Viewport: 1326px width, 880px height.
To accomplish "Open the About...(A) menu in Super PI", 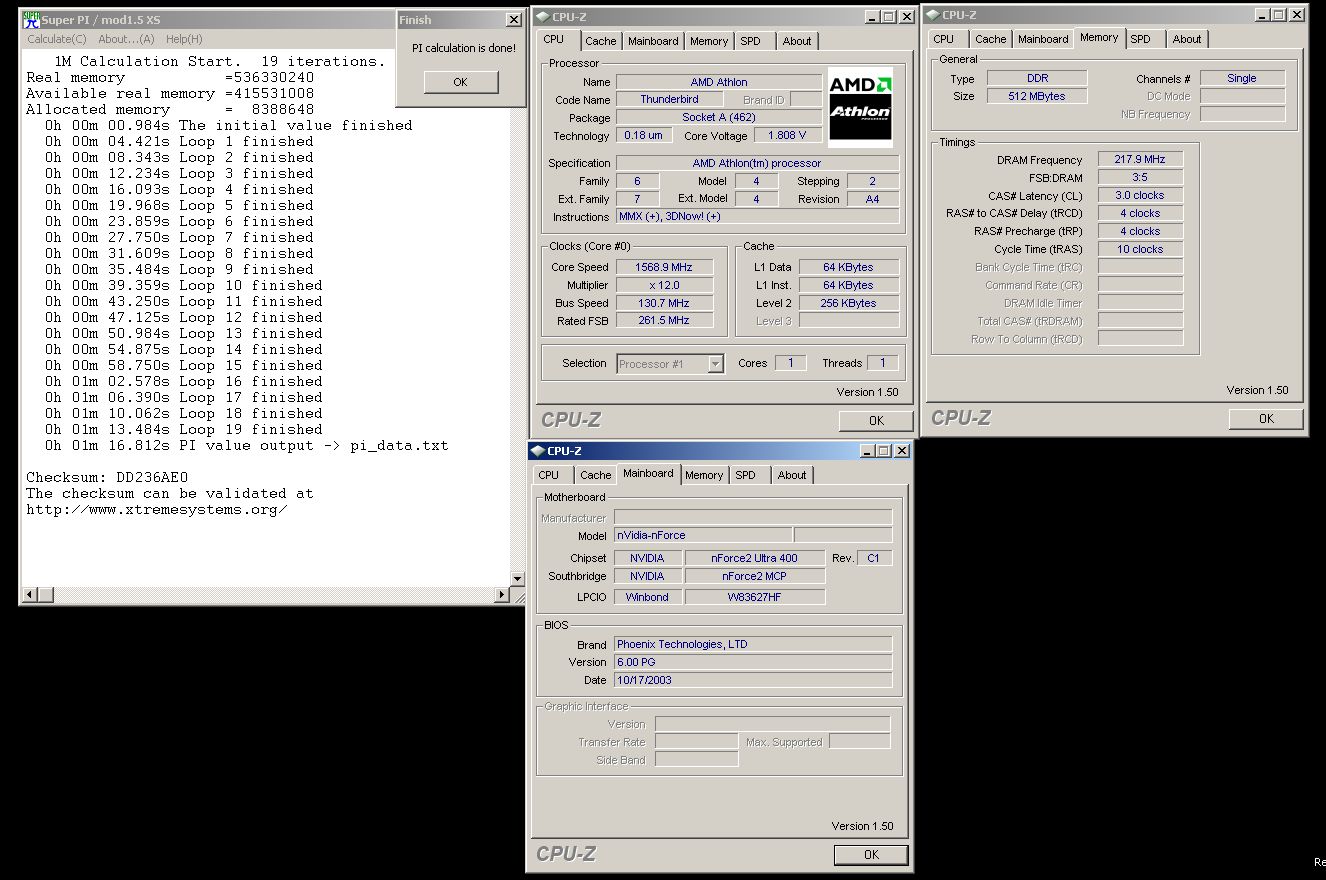I will (x=126, y=39).
